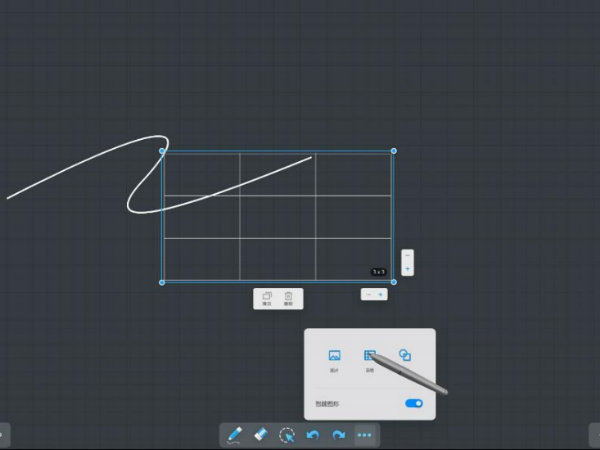Viewport: 600px width, 450px height.
Task: Click the table's bottom-right resize handle
Action: 393,282
